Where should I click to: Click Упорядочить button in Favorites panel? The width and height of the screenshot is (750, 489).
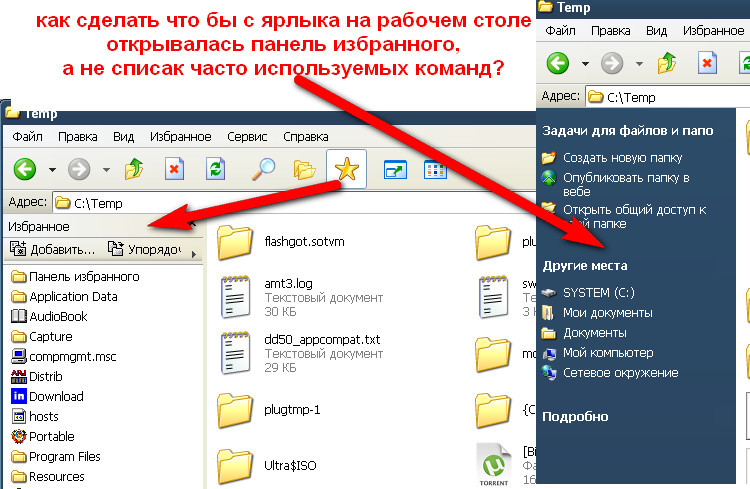[x=144, y=249]
